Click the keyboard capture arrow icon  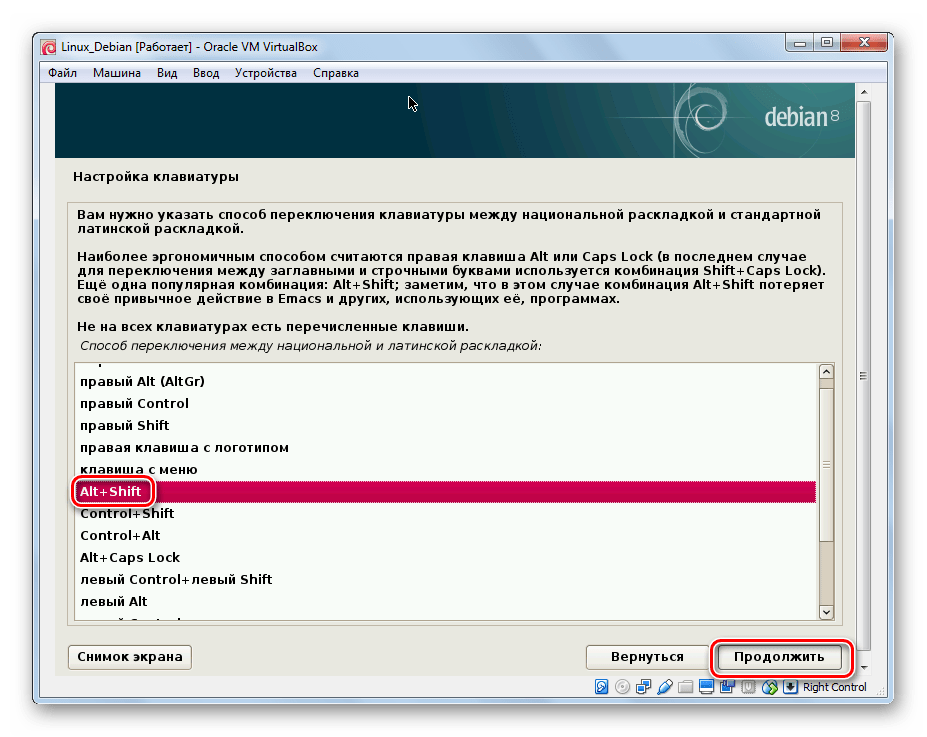click(x=790, y=687)
